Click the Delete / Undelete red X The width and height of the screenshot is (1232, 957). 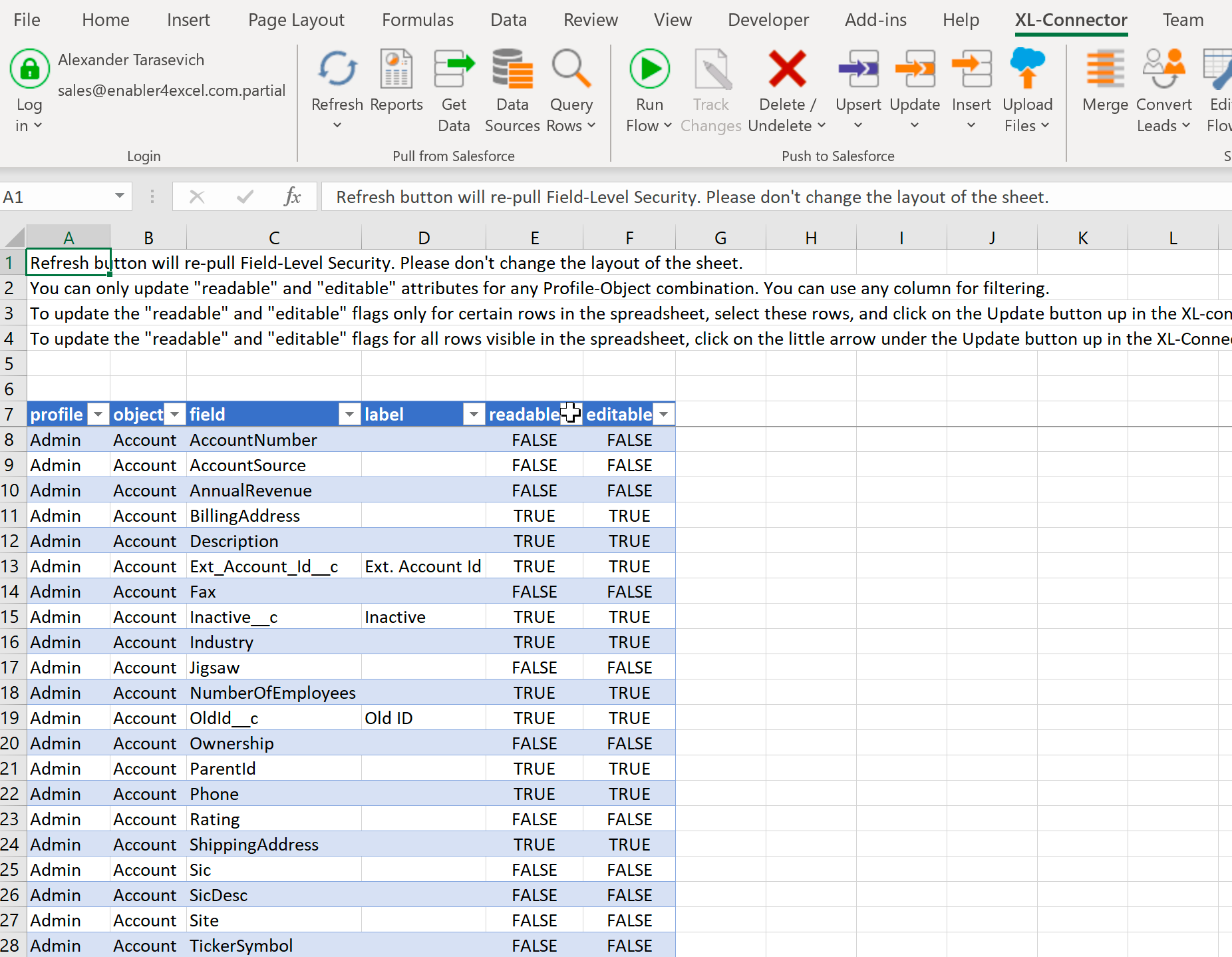click(x=788, y=69)
